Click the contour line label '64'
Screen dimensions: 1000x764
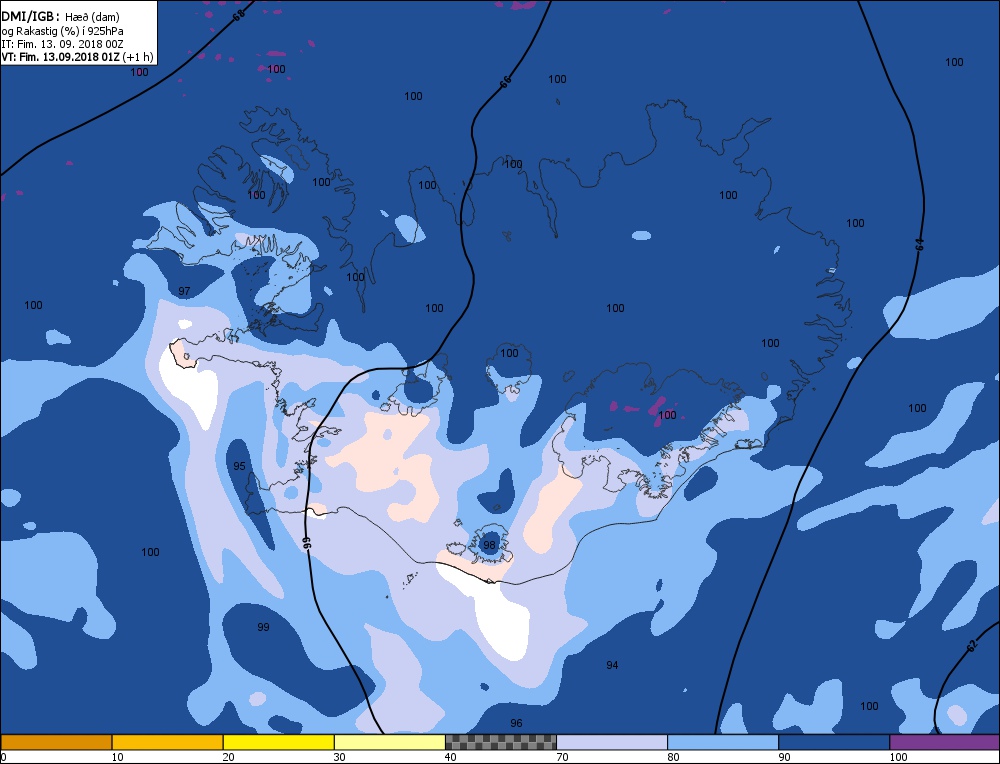[x=919, y=244]
